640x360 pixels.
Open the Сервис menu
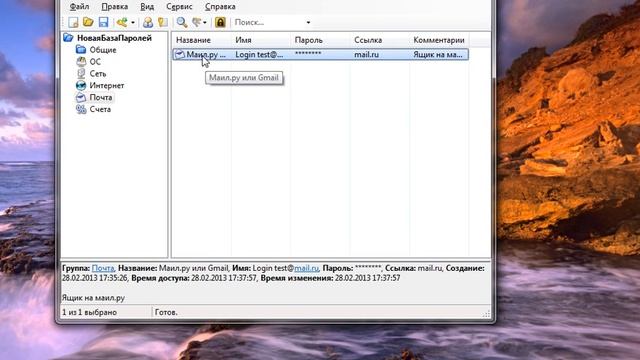coord(179,7)
